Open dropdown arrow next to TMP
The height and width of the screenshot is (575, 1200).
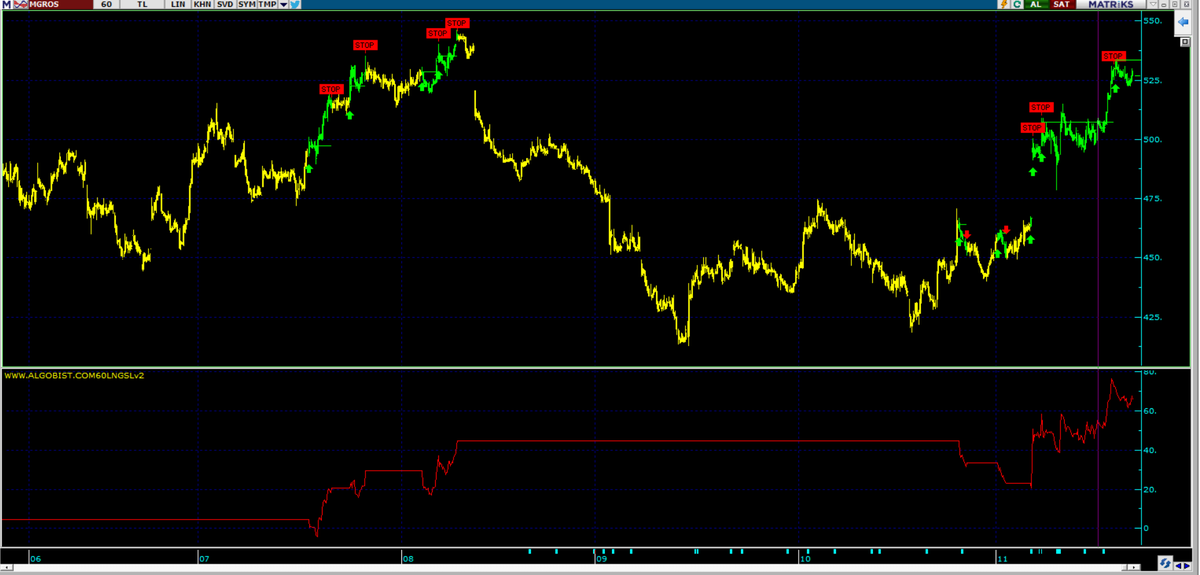(x=283, y=4)
